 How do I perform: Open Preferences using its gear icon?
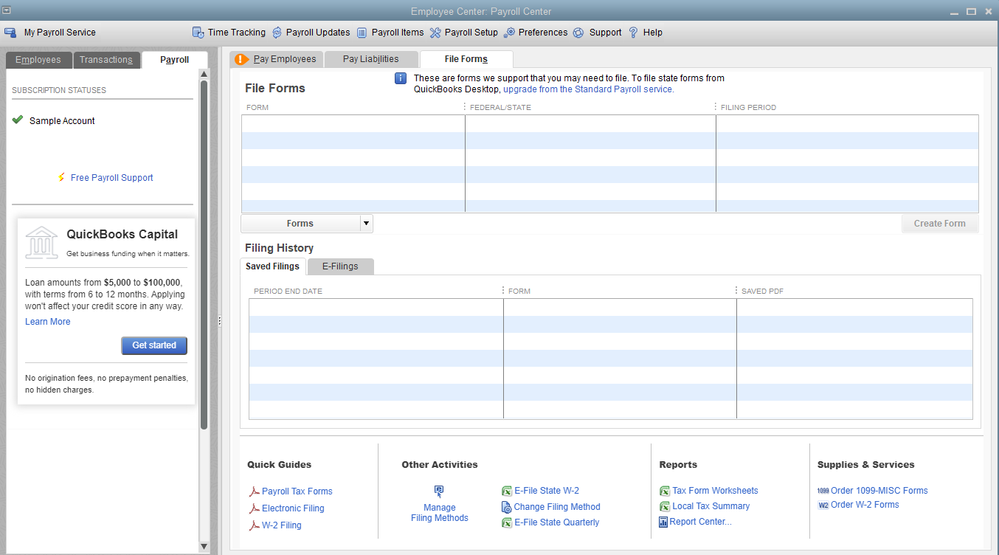(510, 32)
